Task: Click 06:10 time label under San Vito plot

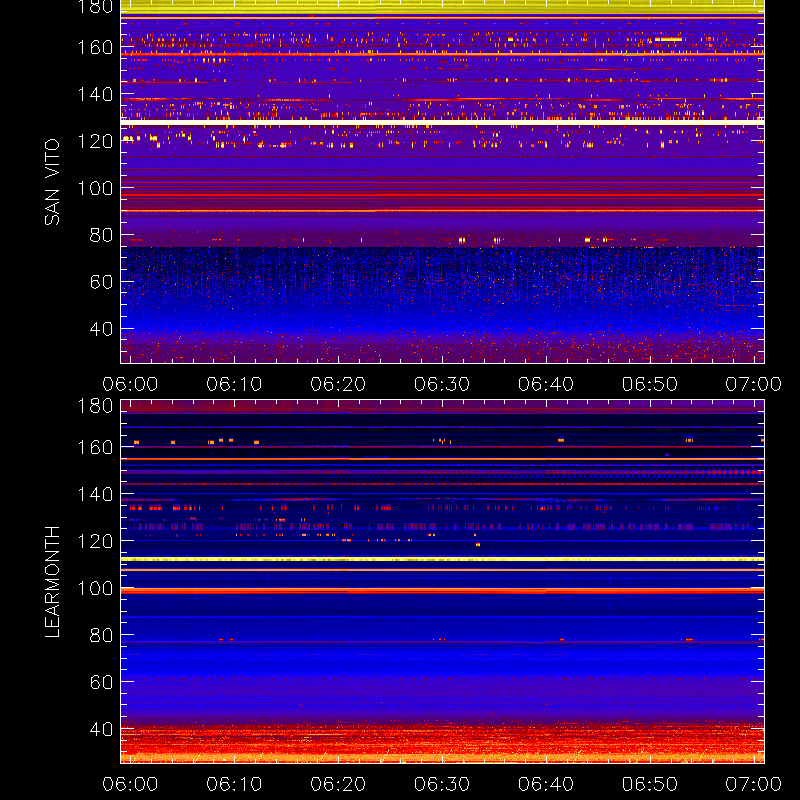Action: click(x=234, y=384)
